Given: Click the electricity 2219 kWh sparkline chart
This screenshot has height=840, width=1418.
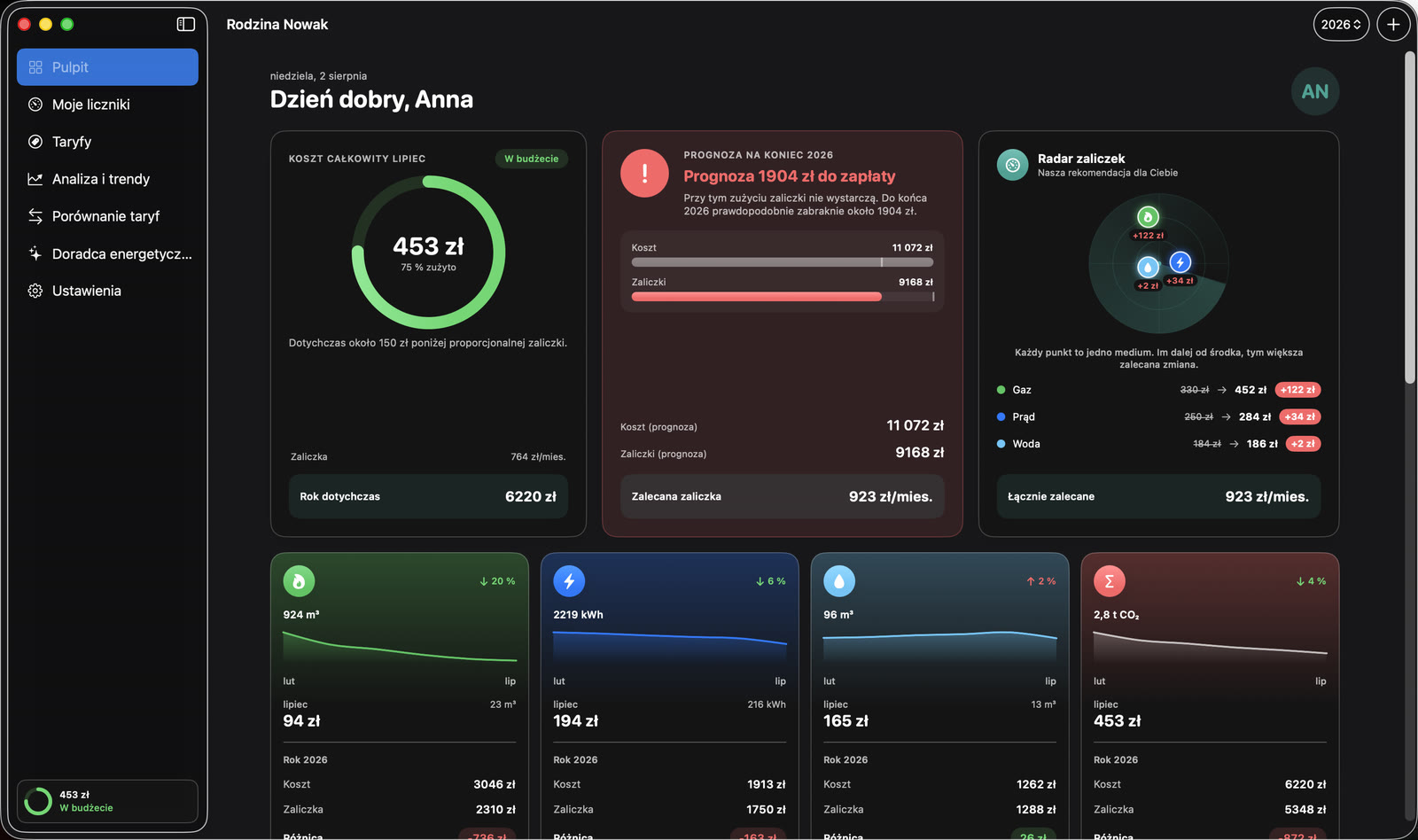Looking at the screenshot, I should 670,649.
